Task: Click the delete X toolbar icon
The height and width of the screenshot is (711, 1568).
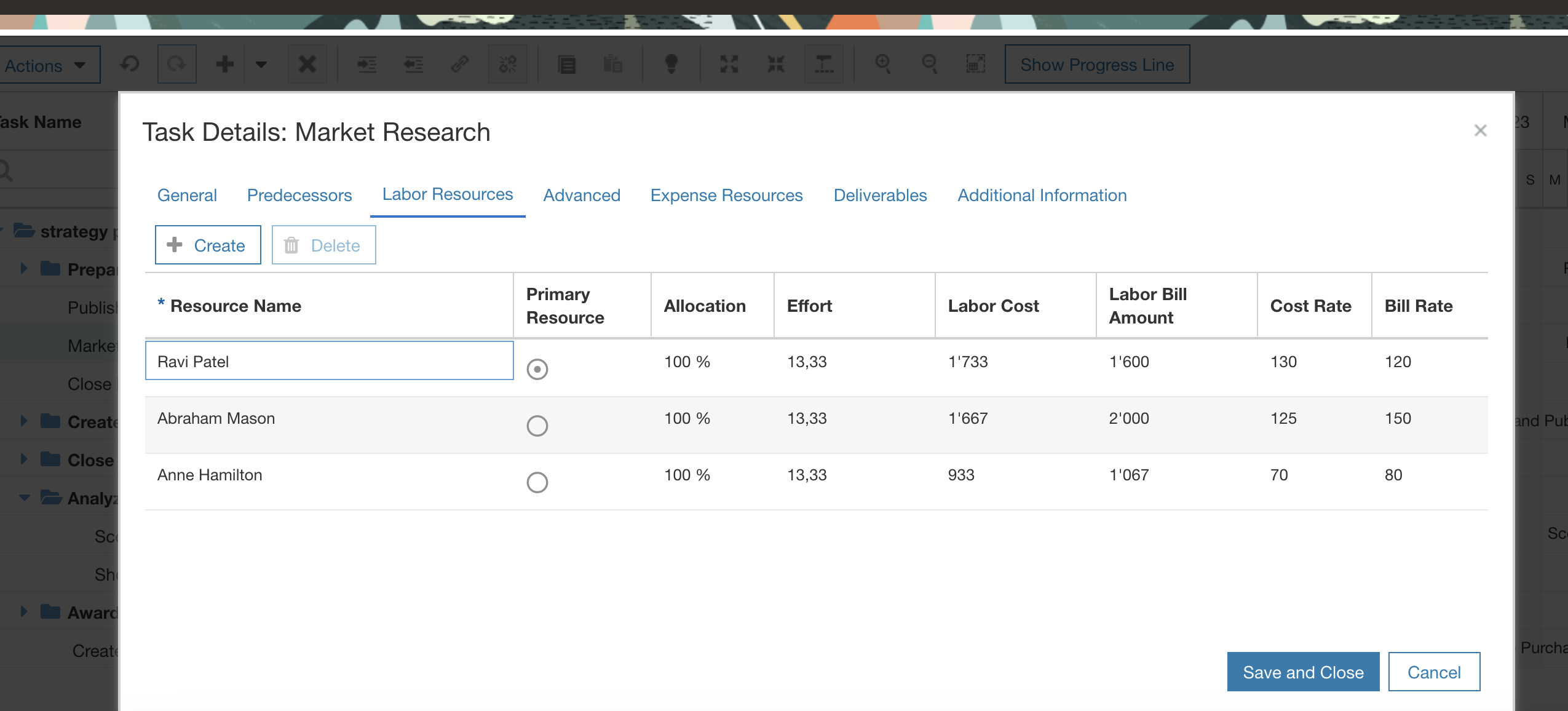Action: [x=307, y=64]
